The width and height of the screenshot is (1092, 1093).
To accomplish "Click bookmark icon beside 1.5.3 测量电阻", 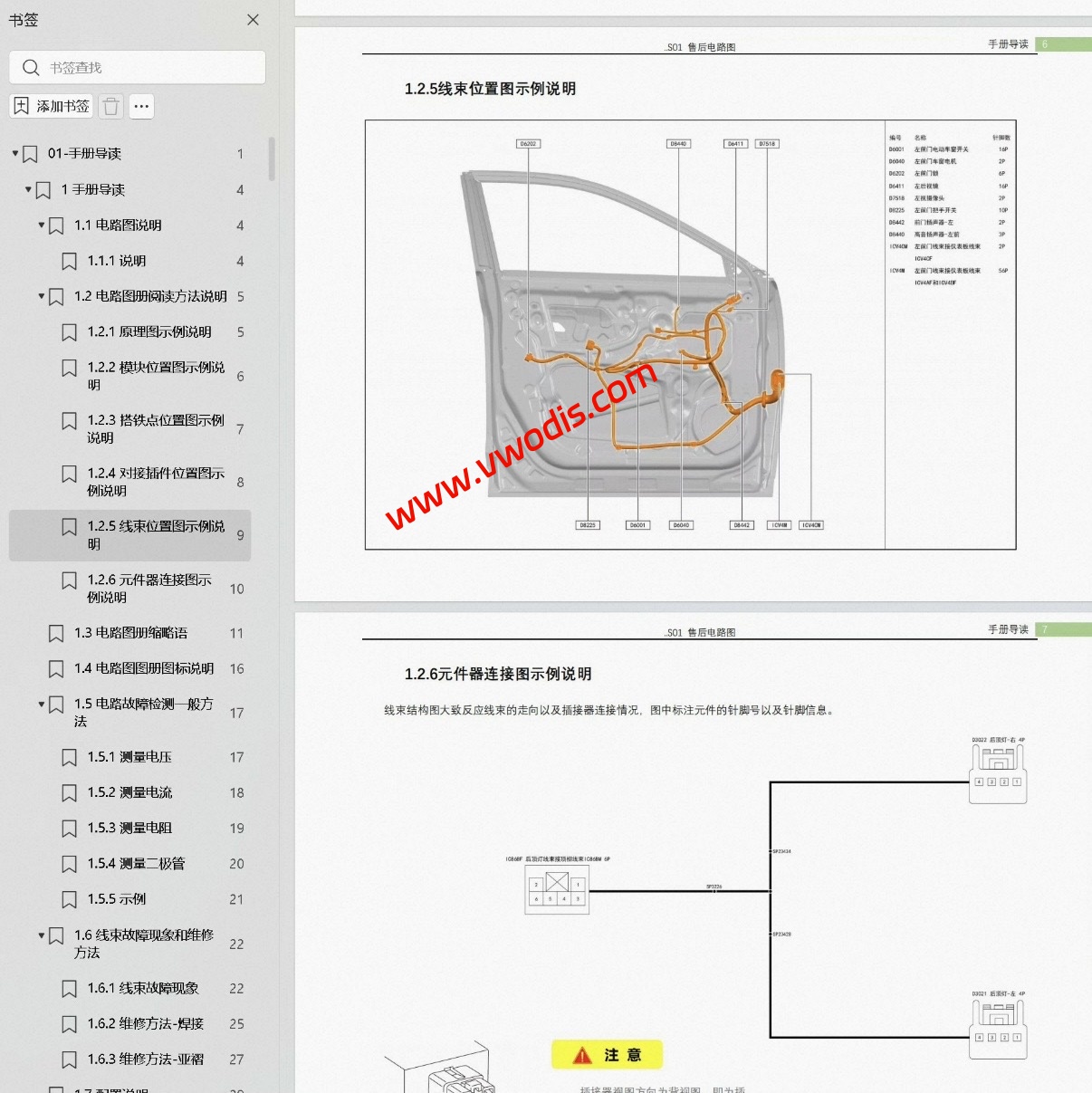I will pyautogui.click(x=69, y=829).
